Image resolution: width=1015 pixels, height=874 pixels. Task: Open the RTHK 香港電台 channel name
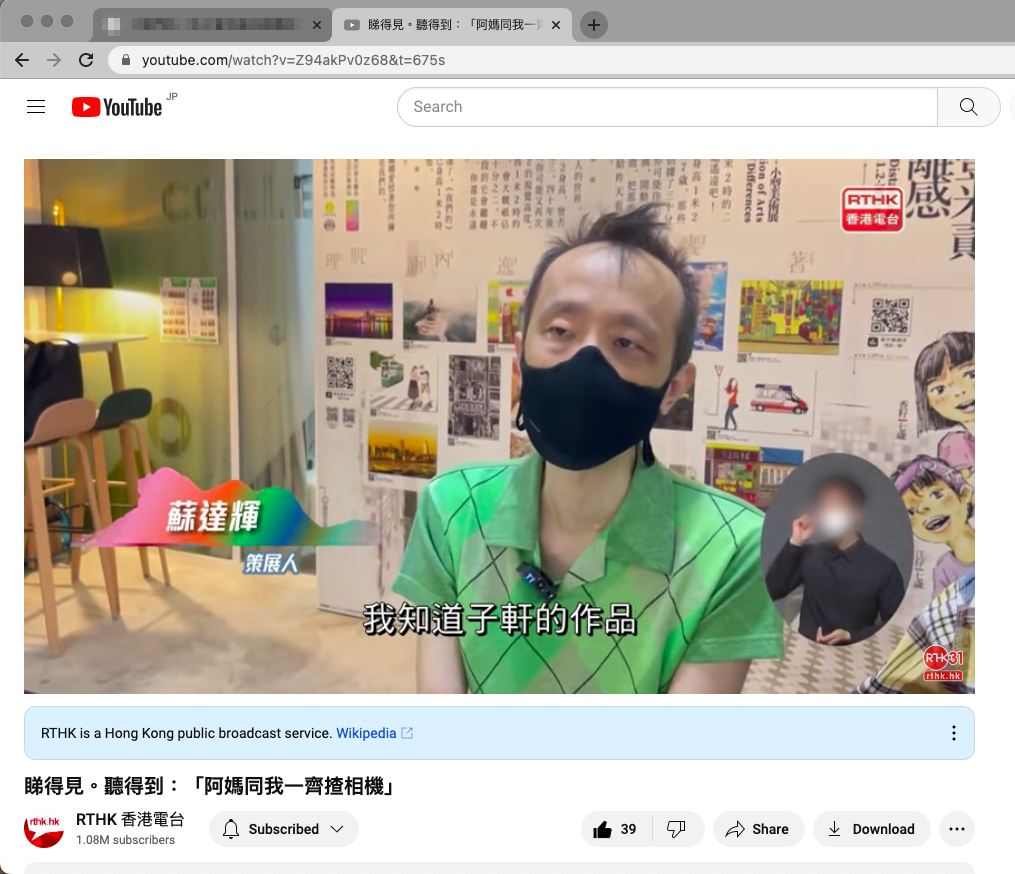pyautogui.click(x=130, y=820)
